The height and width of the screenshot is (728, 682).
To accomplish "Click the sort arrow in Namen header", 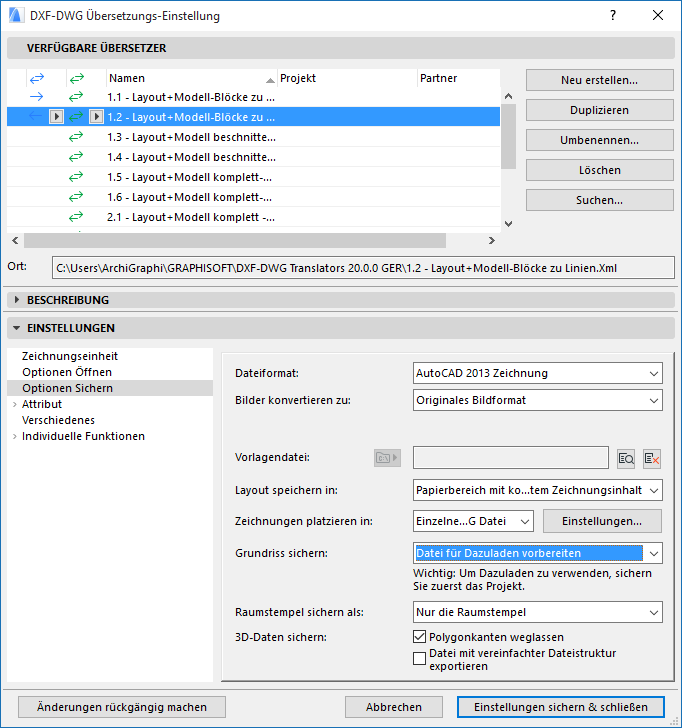I will point(270,80).
